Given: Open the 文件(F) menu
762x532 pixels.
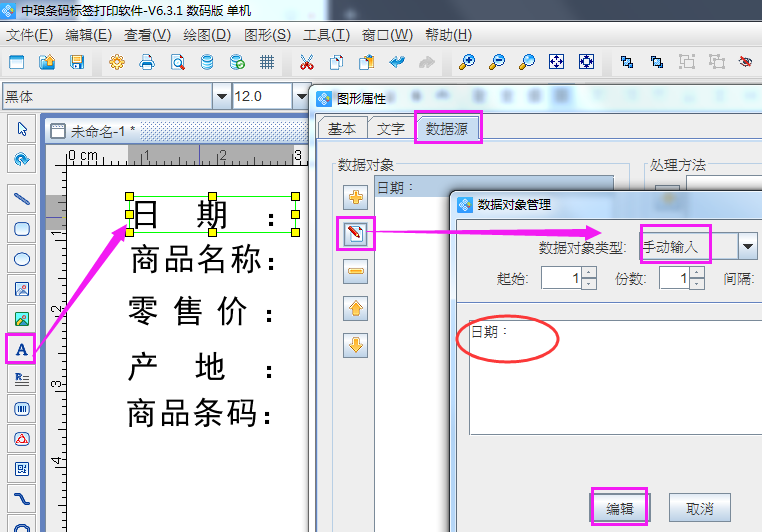Looking at the screenshot, I should pyautogui.click(x=29, y=35).
